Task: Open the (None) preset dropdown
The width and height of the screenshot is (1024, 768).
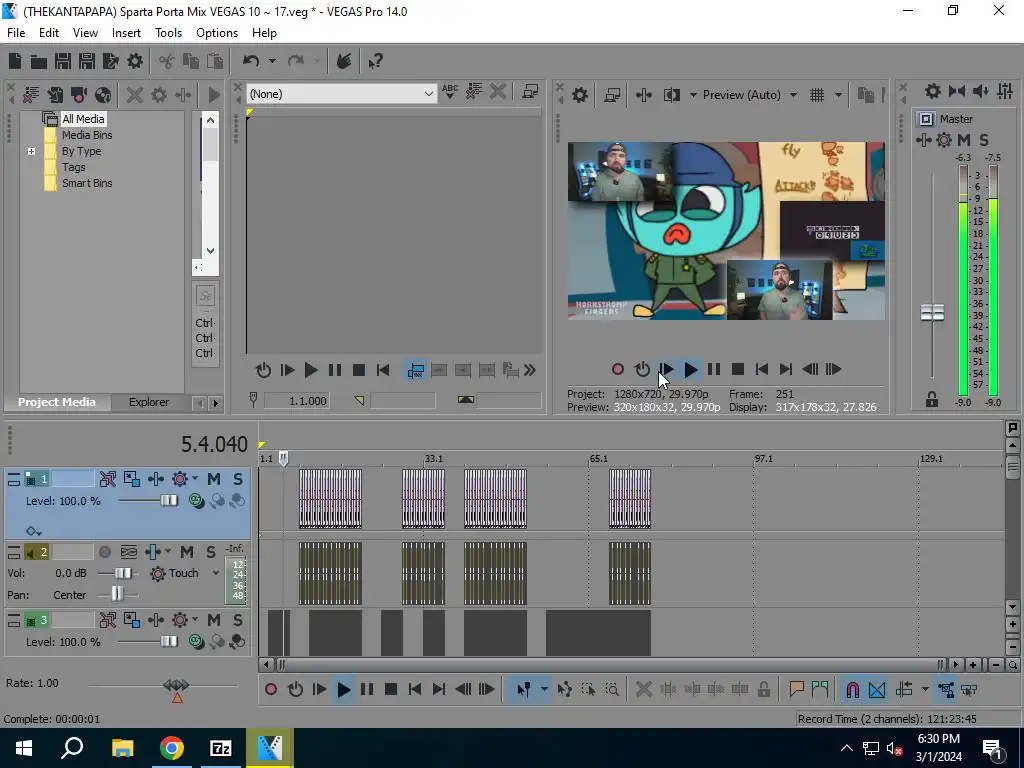Action: pos(428,94)
